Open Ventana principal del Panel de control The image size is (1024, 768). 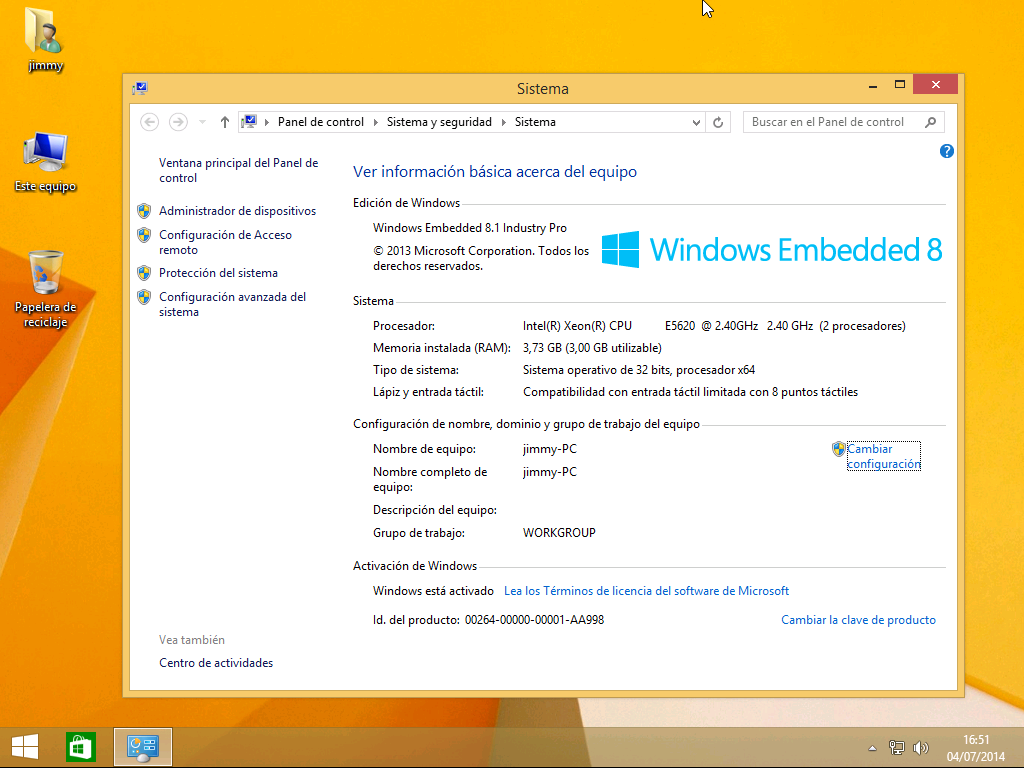click(238, 170)
